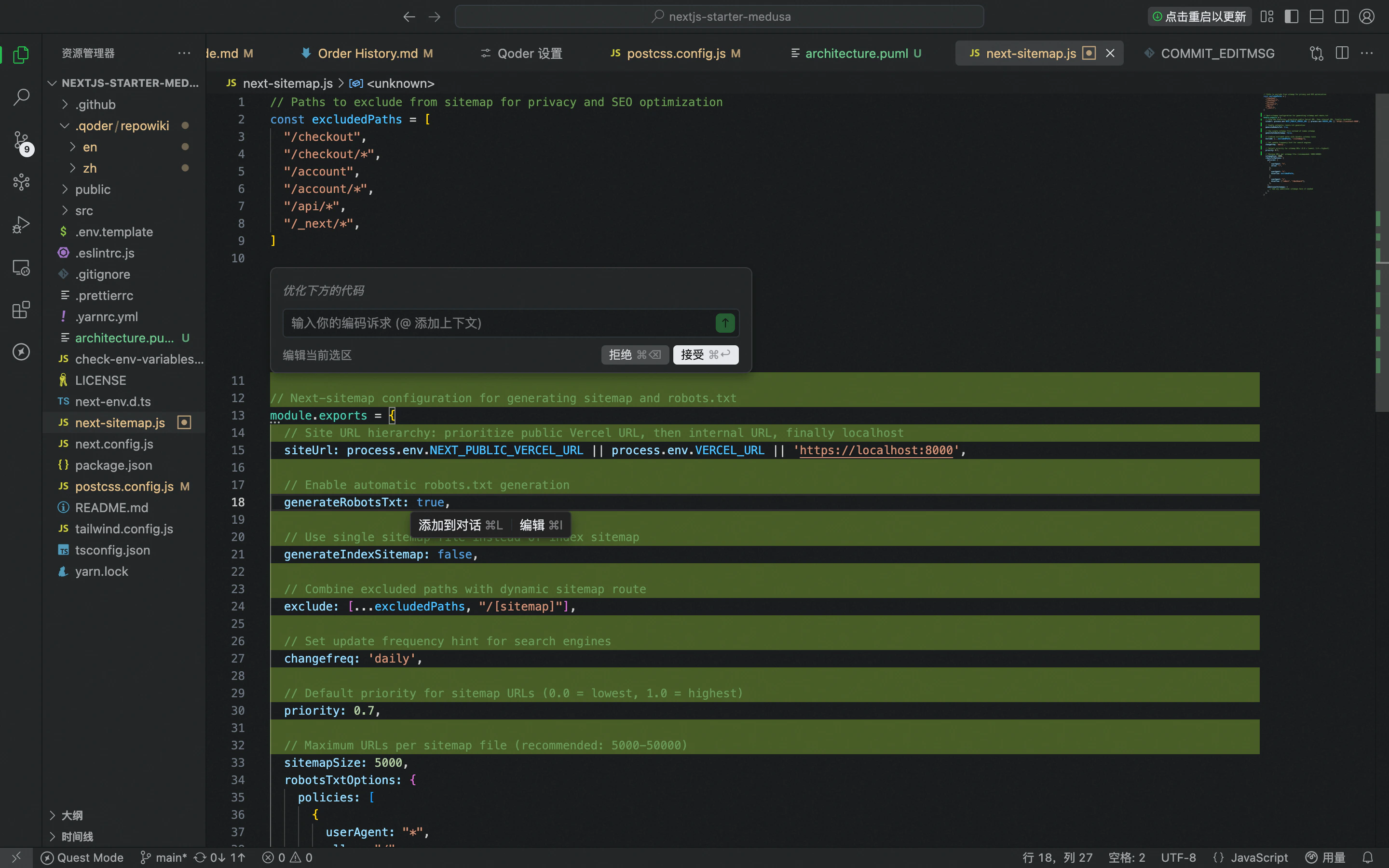
Task: Open yarn.lock in the file tree
Action: click(124, 571)
